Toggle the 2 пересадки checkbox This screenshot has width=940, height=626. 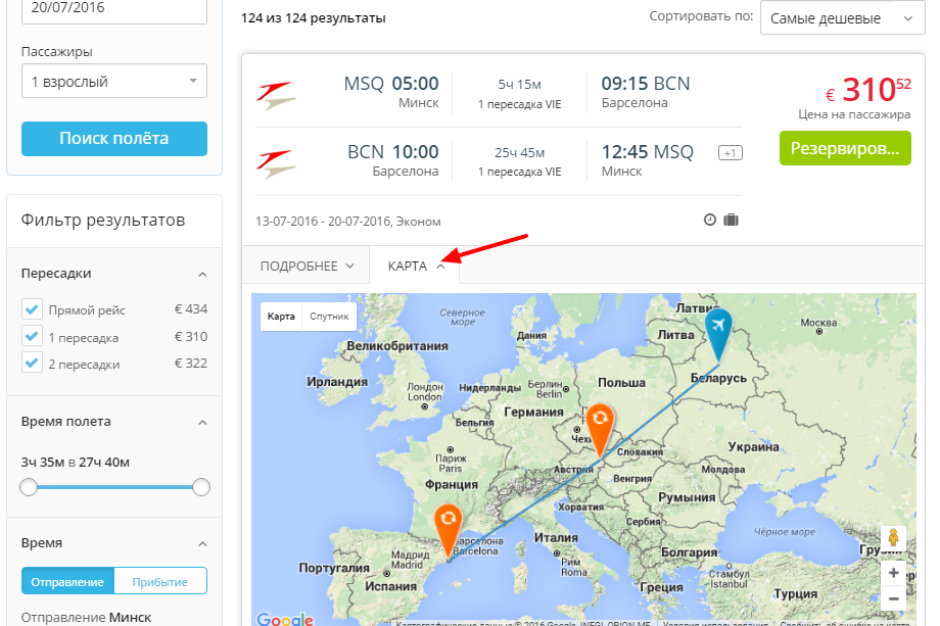point(32,363)
